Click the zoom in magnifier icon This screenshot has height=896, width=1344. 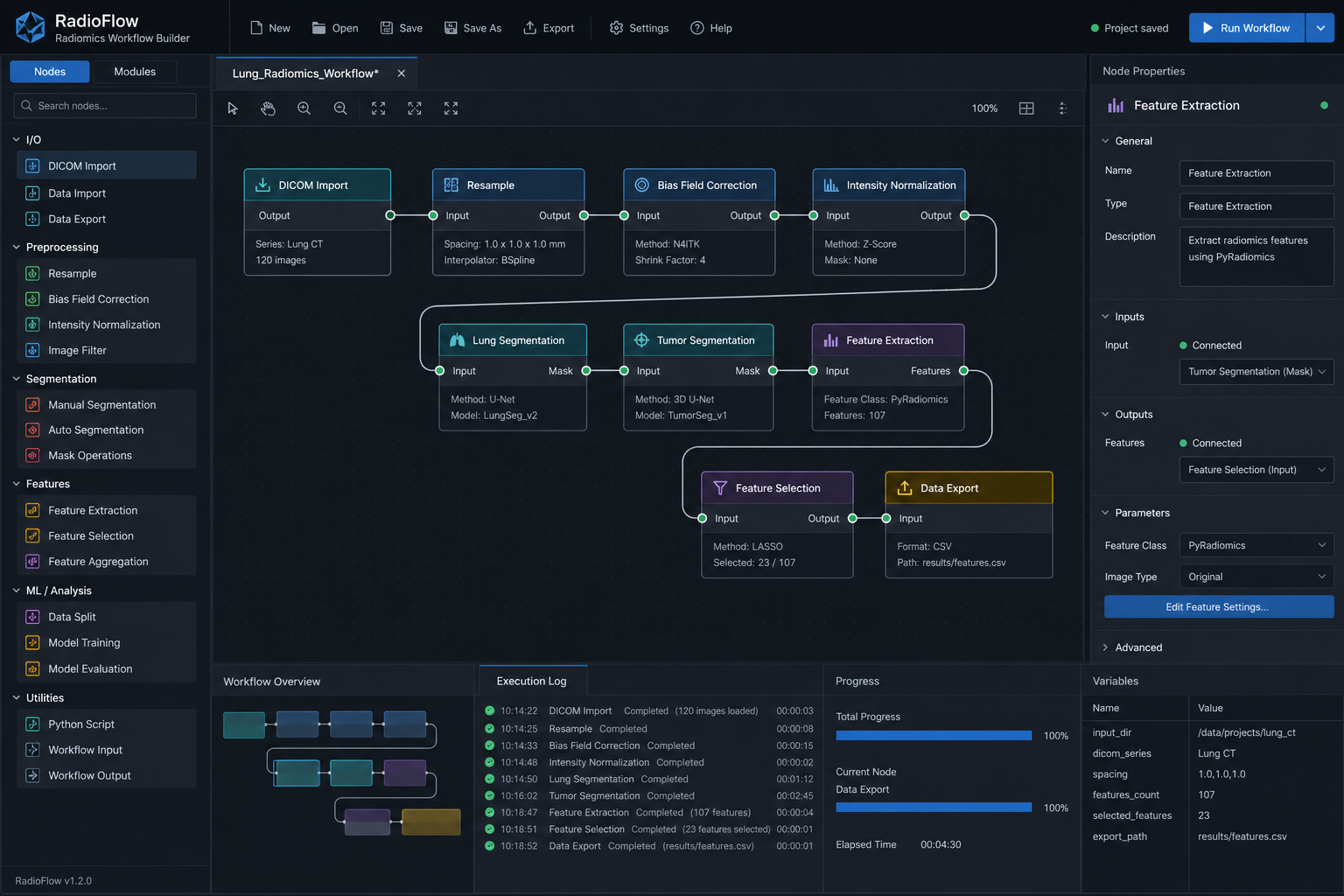[x=304, y=108]
